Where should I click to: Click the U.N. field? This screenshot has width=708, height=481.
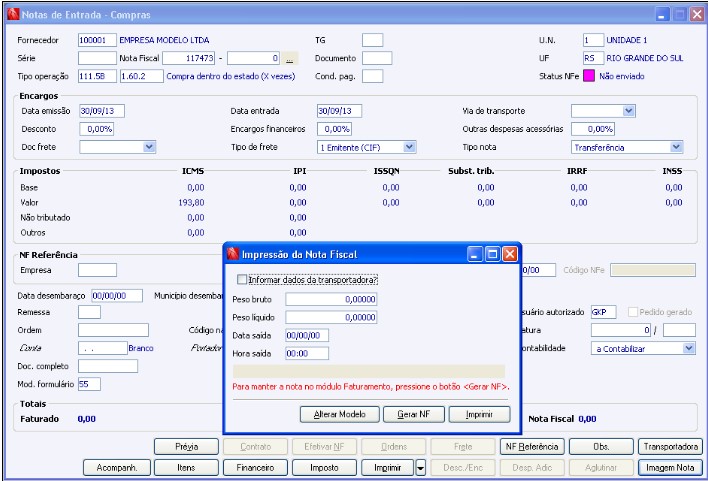[593, 40]
